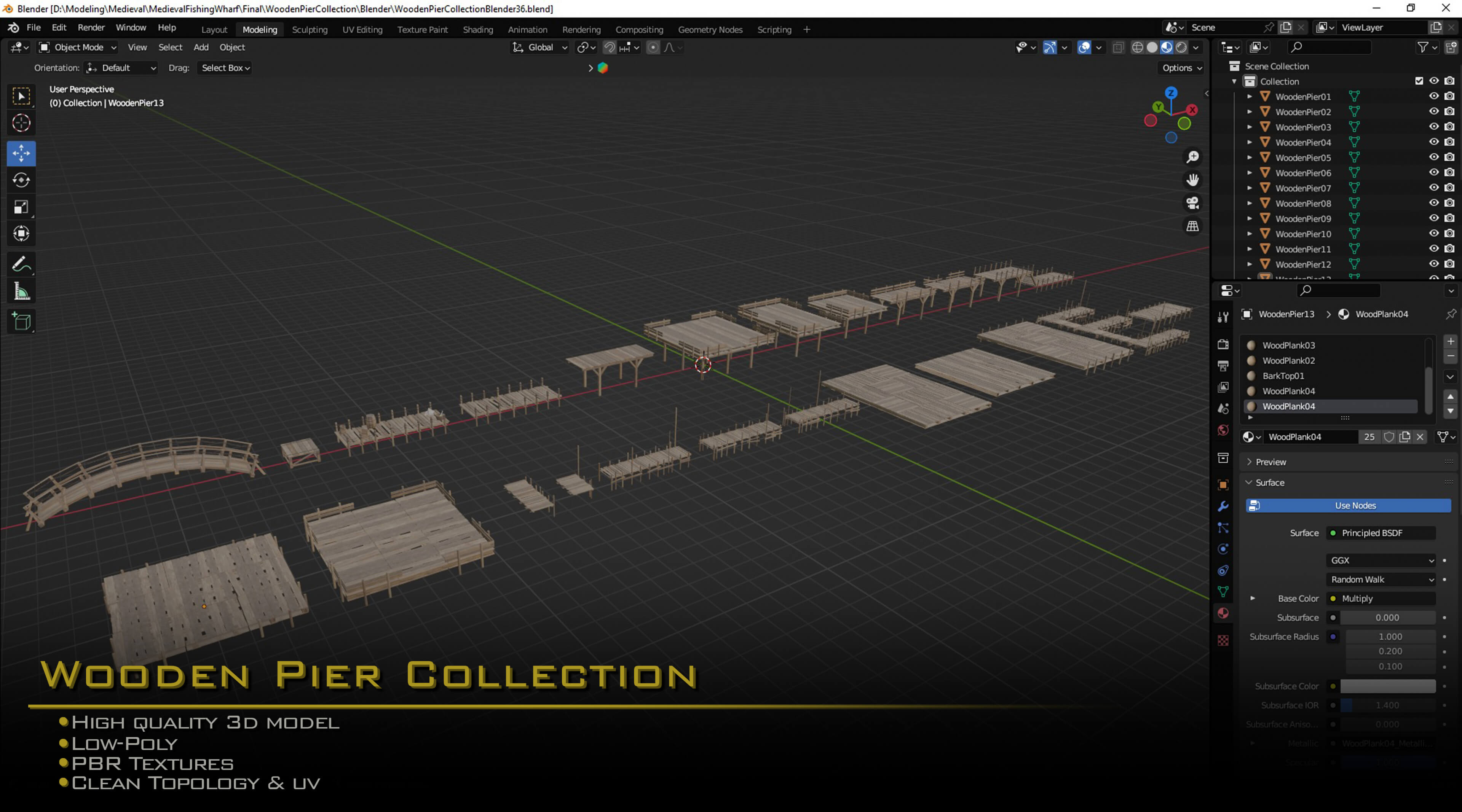
Task: Toggle eye icon for WoodenPier09
Action: [1433, 218]
